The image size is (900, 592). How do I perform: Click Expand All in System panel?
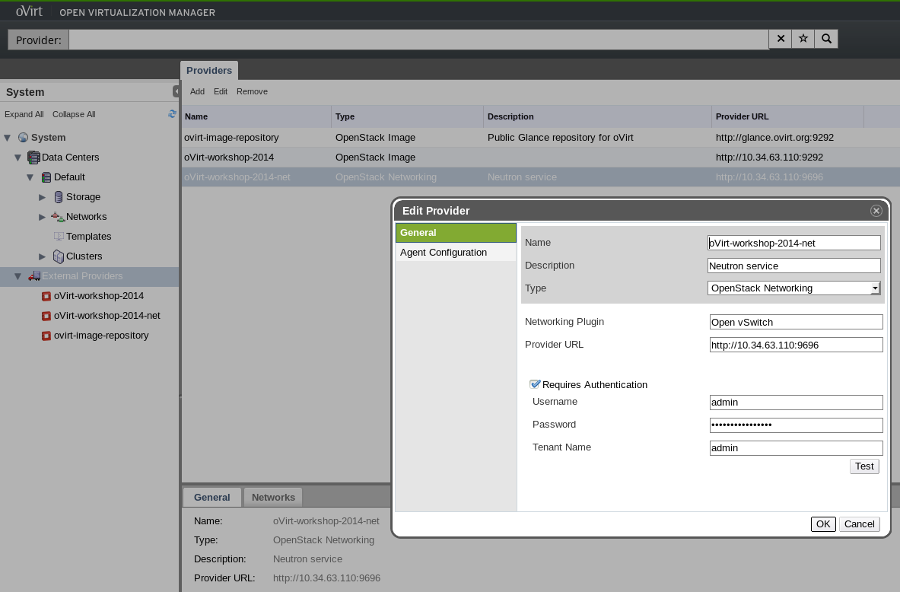coord(24,114)
